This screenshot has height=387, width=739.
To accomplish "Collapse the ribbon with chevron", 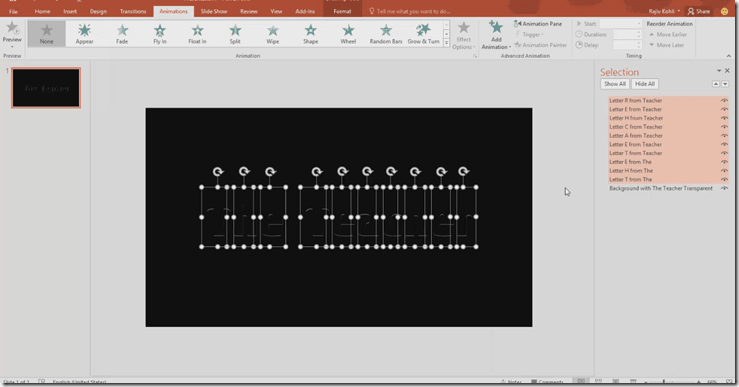I will click(729, 56).
